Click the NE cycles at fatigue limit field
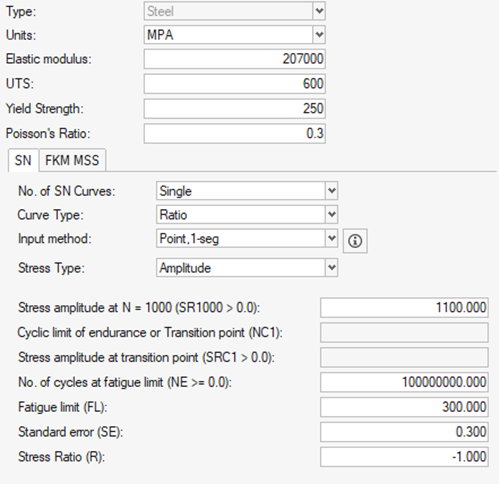499x484 pixels. (404, 382)
